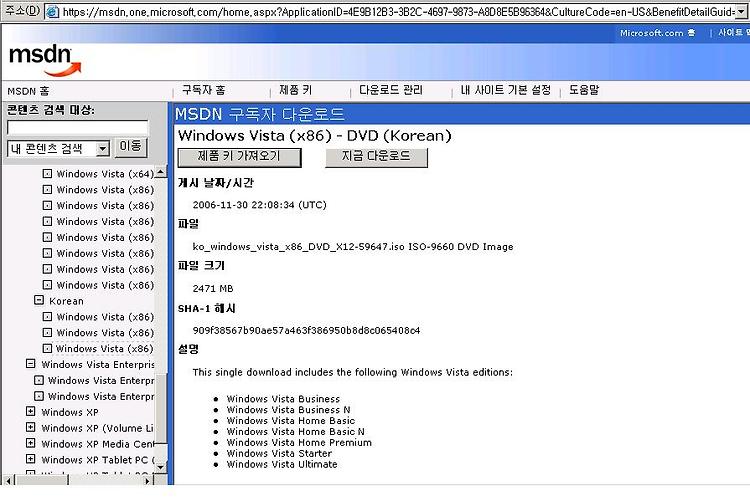Click the 지금 다운로드 button
This screenshot has height=501, width=750.
[x=376, y=157]
